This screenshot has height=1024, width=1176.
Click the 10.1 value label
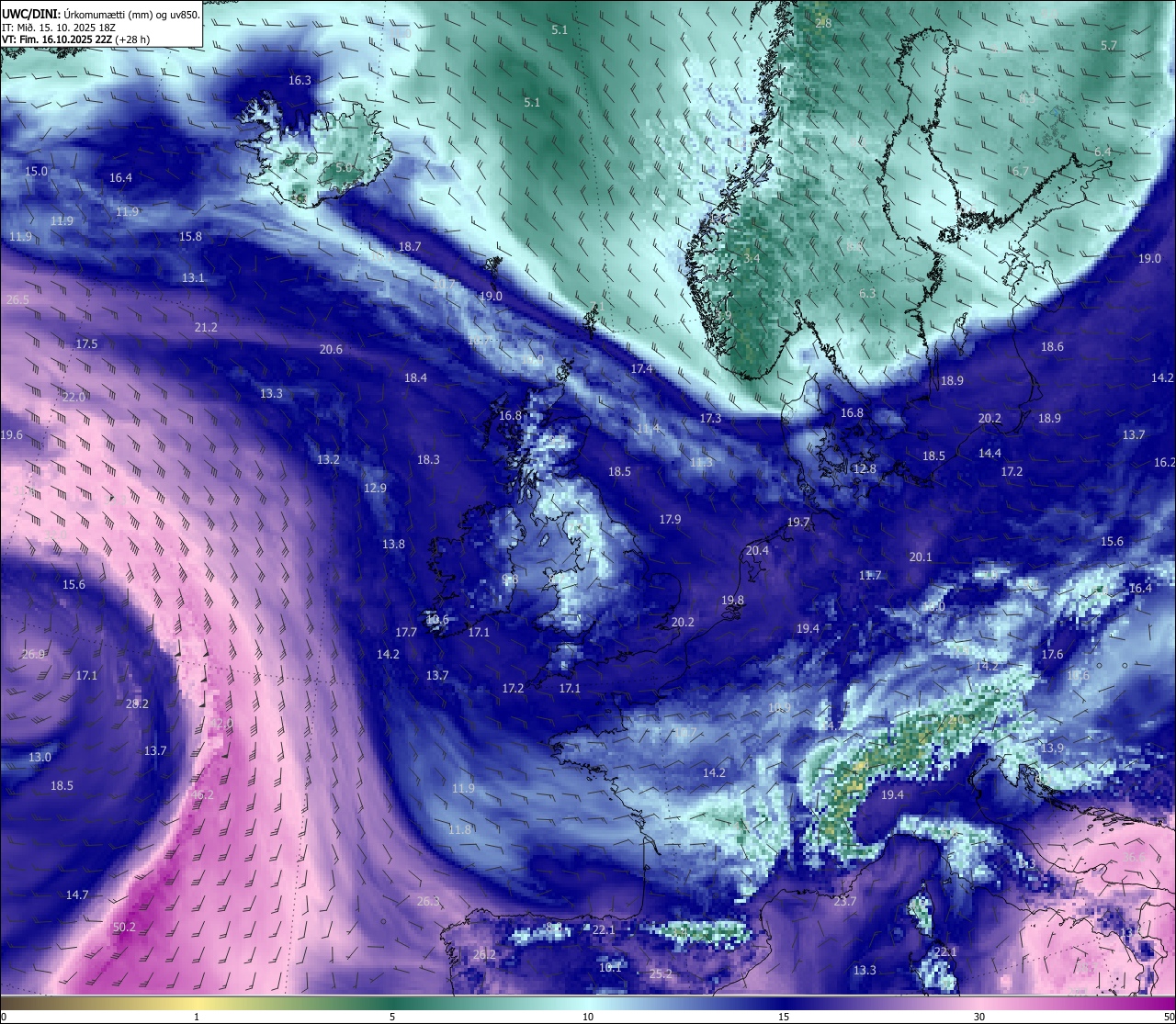(610, 968)
